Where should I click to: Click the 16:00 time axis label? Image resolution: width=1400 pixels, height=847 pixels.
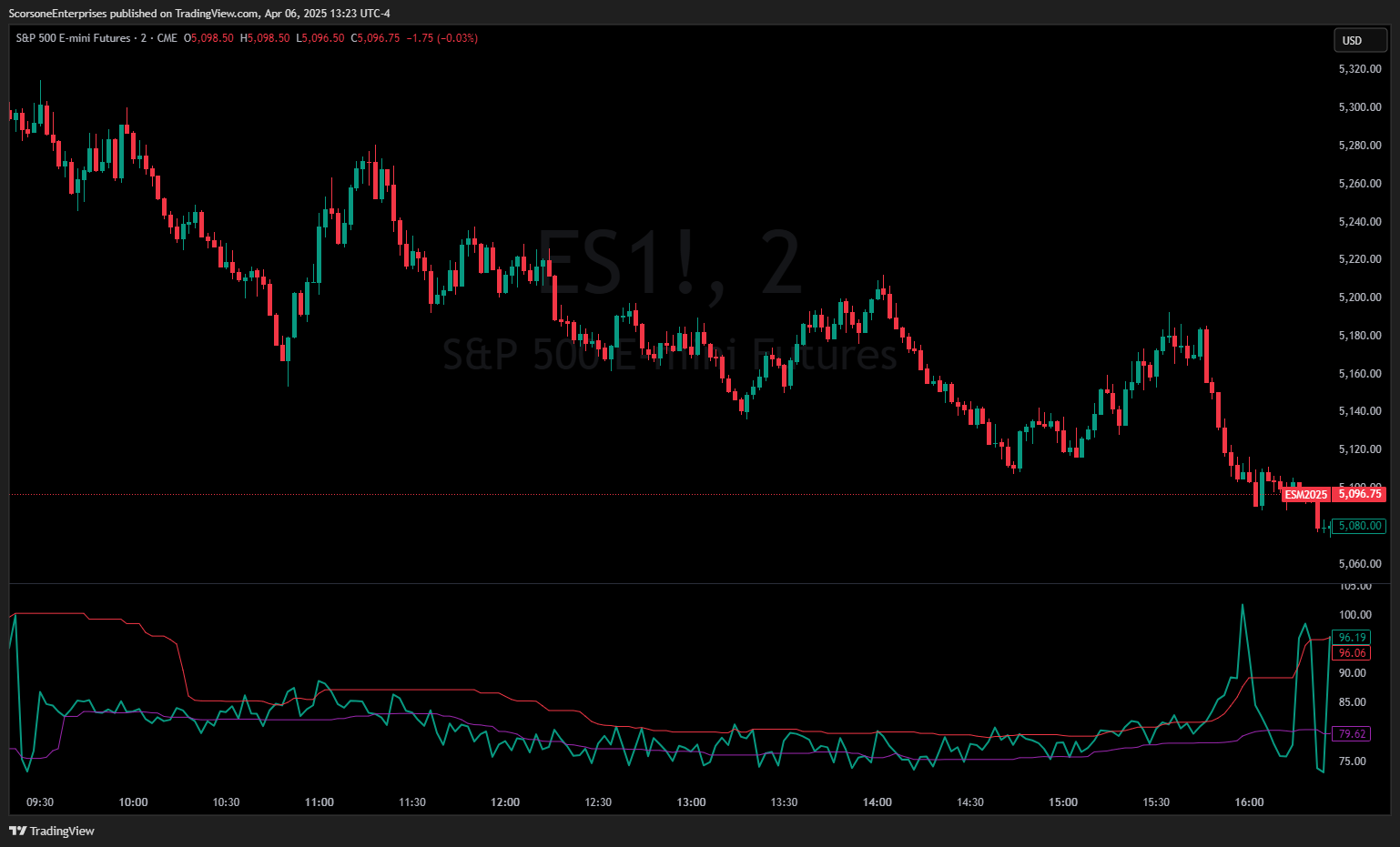click(1249, 802)
